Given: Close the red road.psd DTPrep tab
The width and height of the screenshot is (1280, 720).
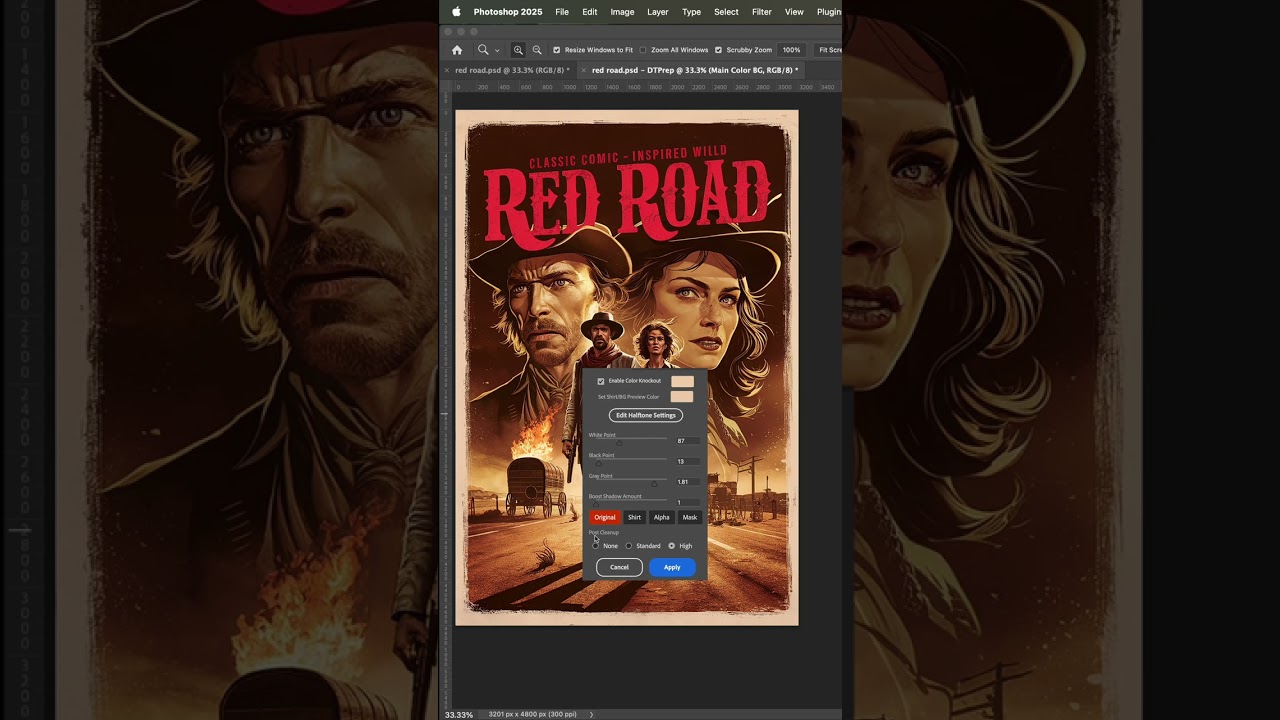Looking at the screenshot, I should click(x=584, y=70).
